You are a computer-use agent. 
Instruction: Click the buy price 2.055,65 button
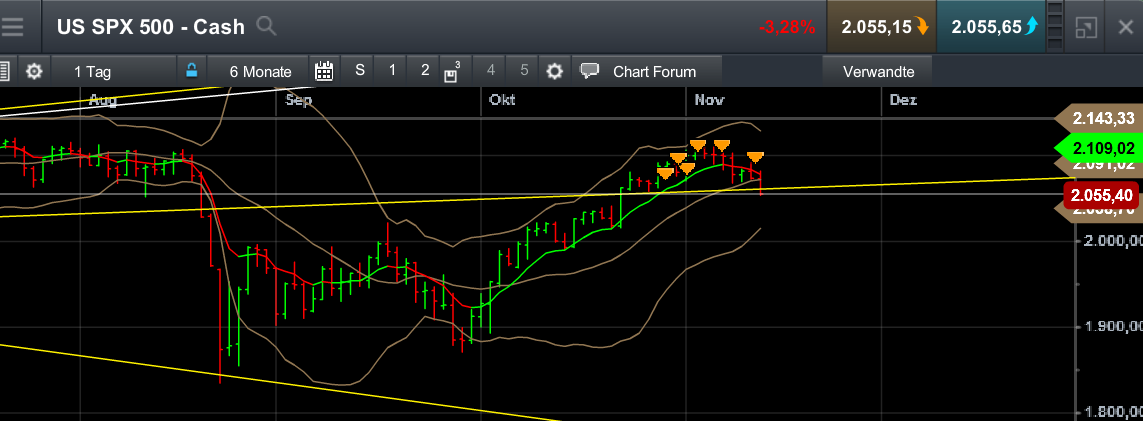click(x=991, y=28)
